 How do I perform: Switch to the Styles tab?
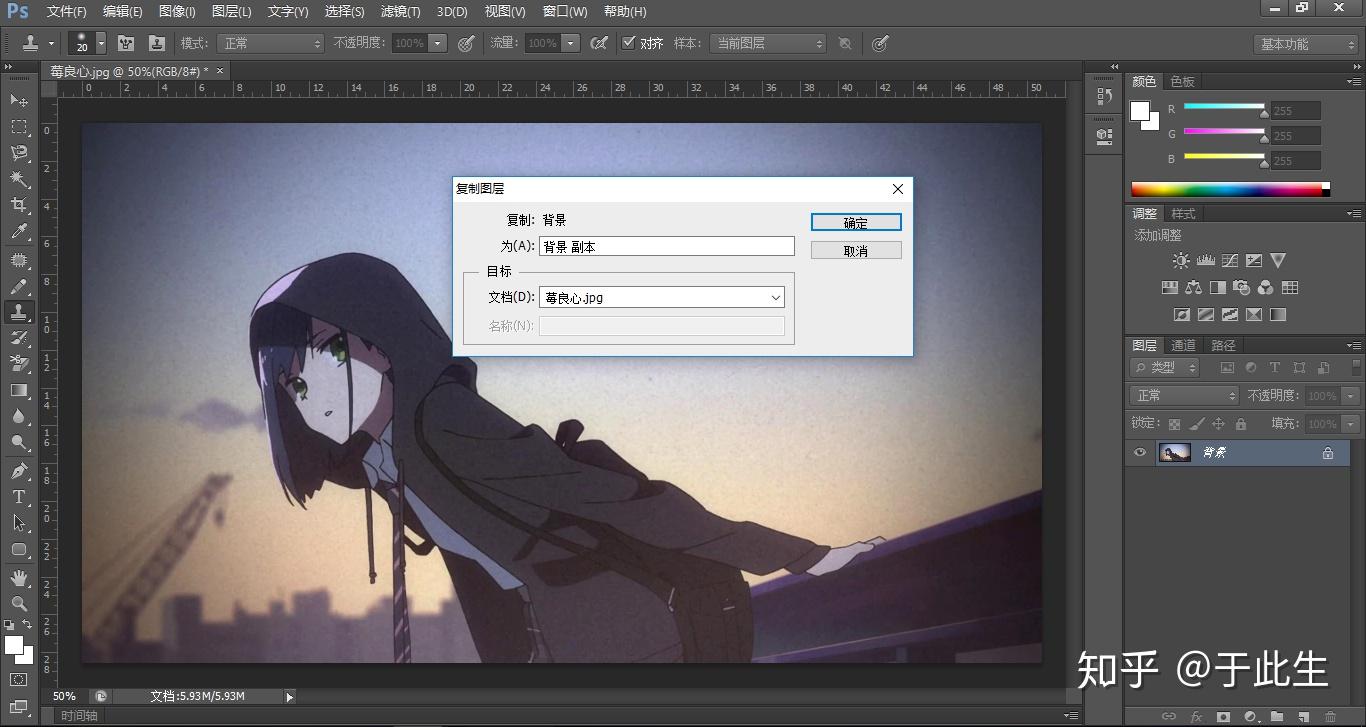[x=1184, y=213]
